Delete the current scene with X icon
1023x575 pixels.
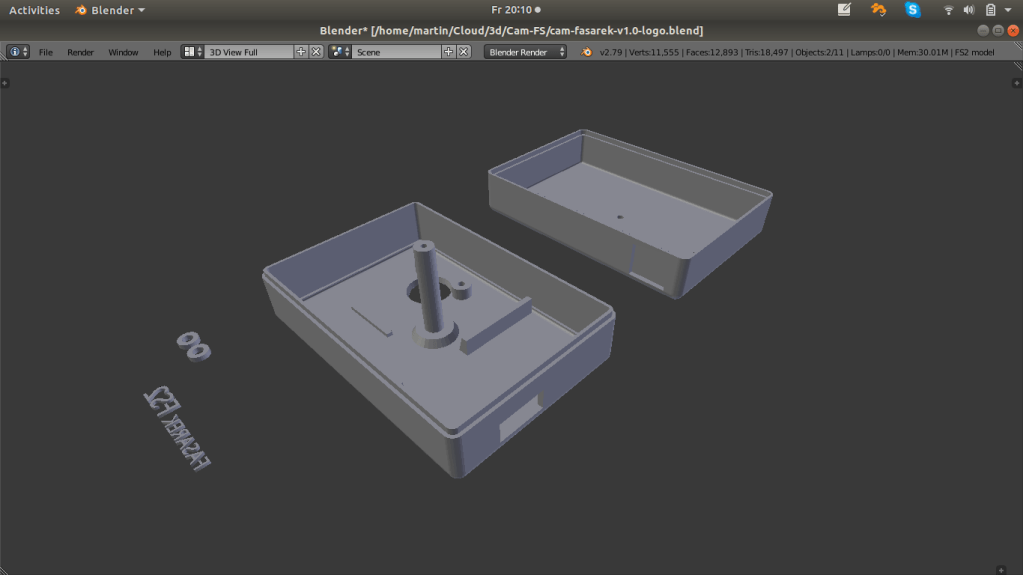tap(464, 52)
